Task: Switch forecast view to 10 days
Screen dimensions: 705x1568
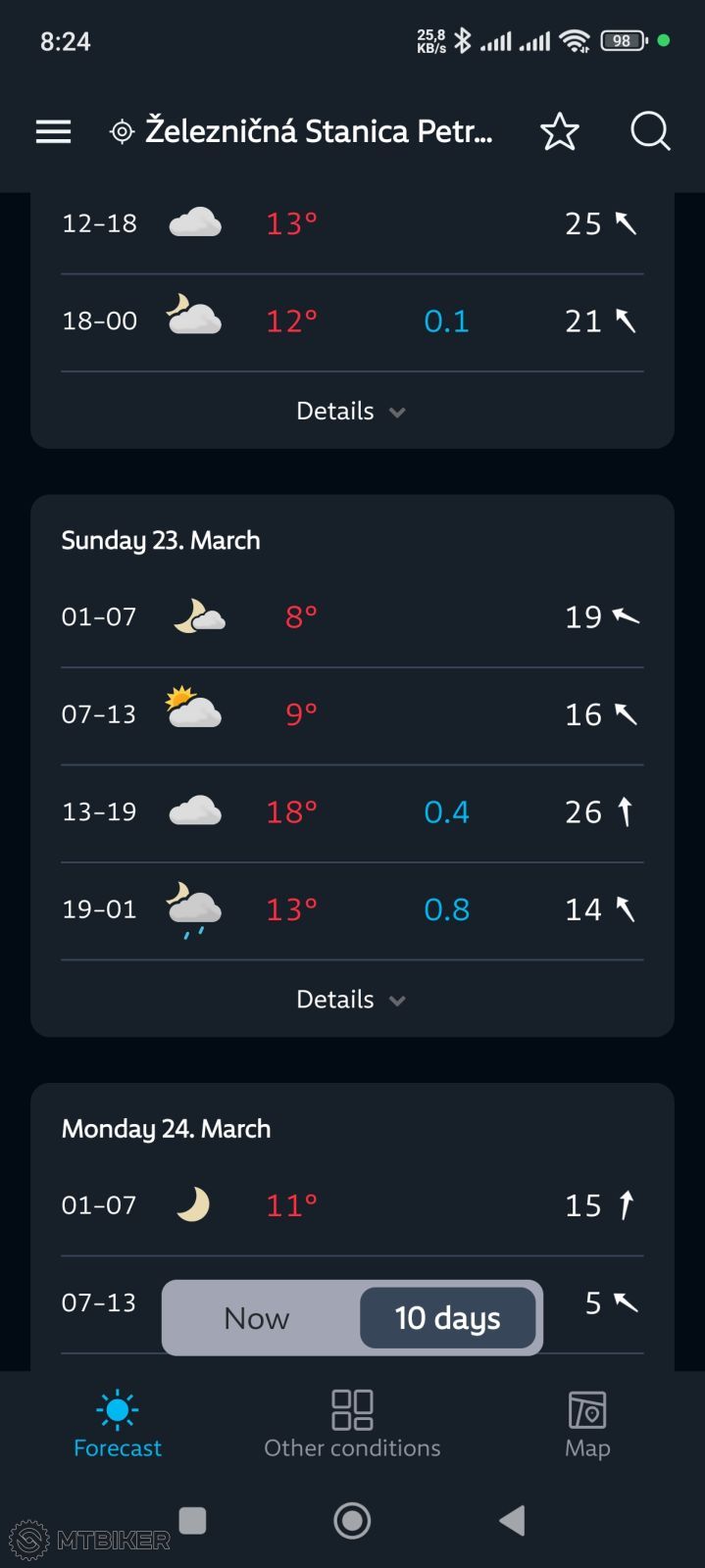Action: tap(447, 1318)
